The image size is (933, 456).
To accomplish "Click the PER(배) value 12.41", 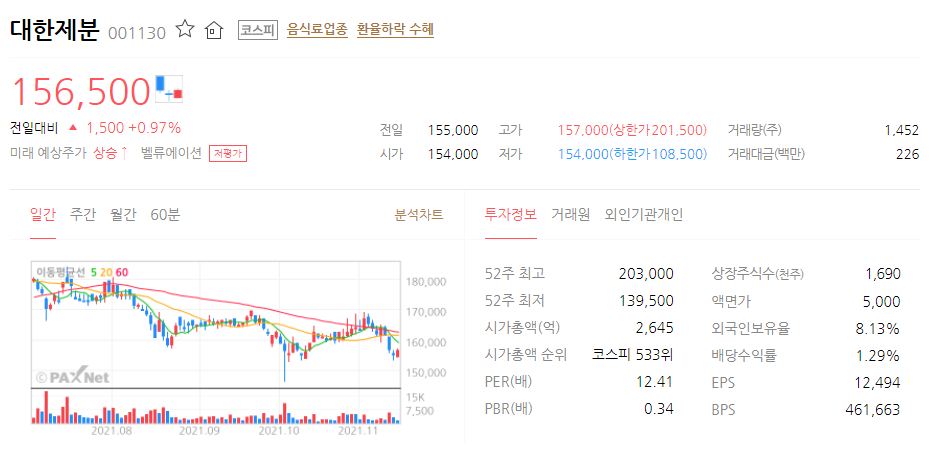I will [656, 382].
